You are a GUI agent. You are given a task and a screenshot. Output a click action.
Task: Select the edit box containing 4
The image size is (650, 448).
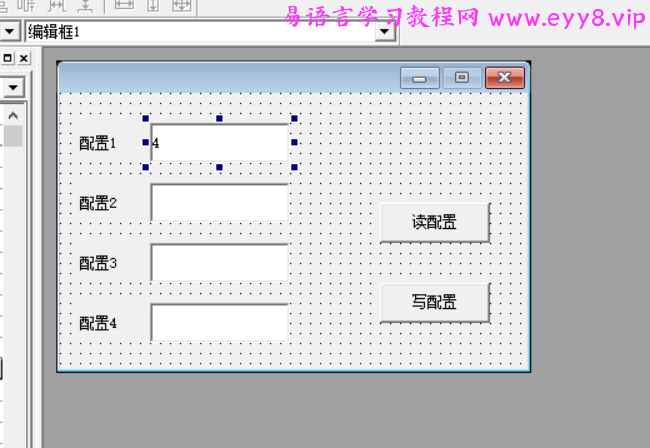(x=220, y=143)
